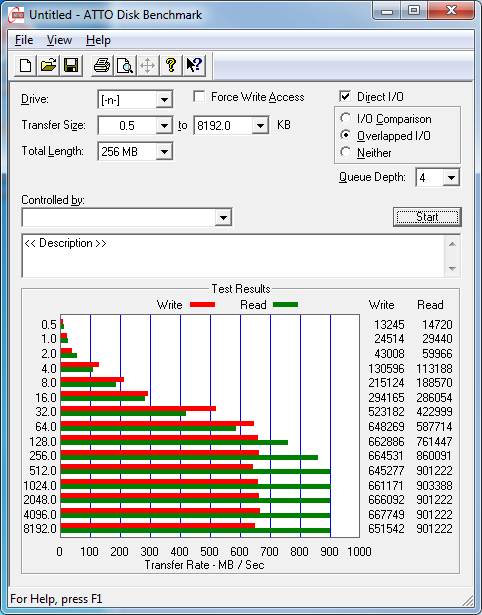Open the View menu
This screenshot has width=482, height=615.
coord(59,40)
